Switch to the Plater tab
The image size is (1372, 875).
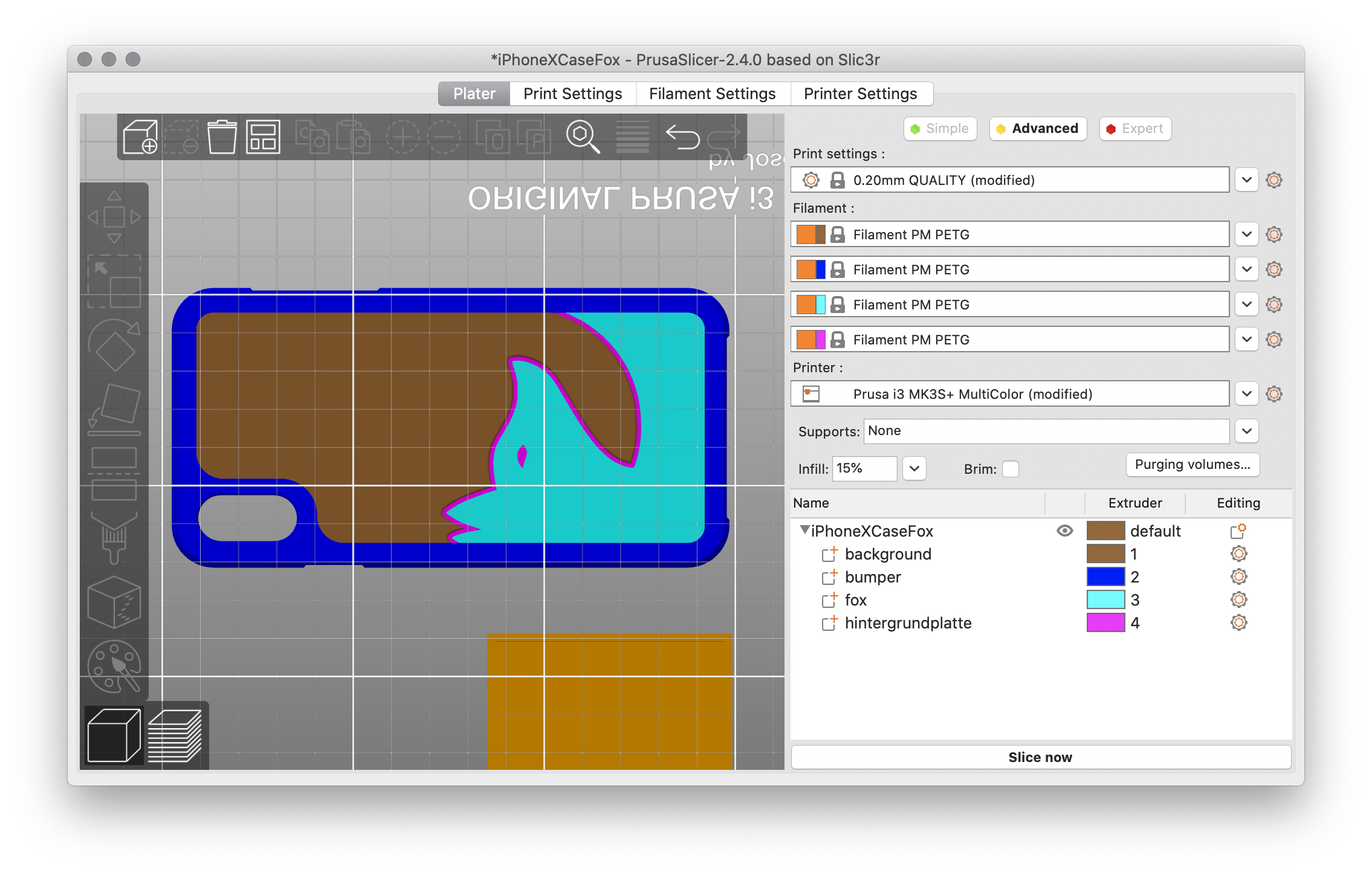pos(474,94)
